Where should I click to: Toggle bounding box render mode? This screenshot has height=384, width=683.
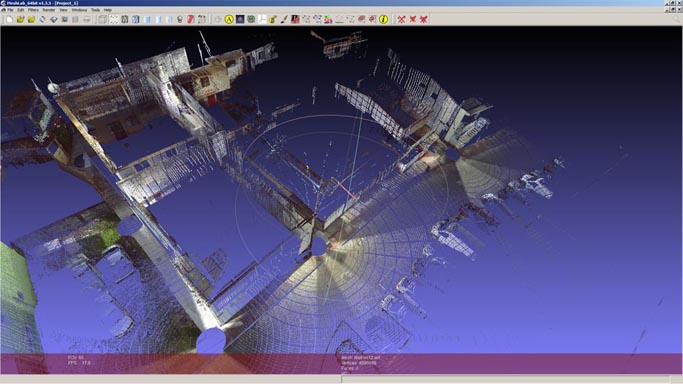pyautogui.click(x=102, y=19)
